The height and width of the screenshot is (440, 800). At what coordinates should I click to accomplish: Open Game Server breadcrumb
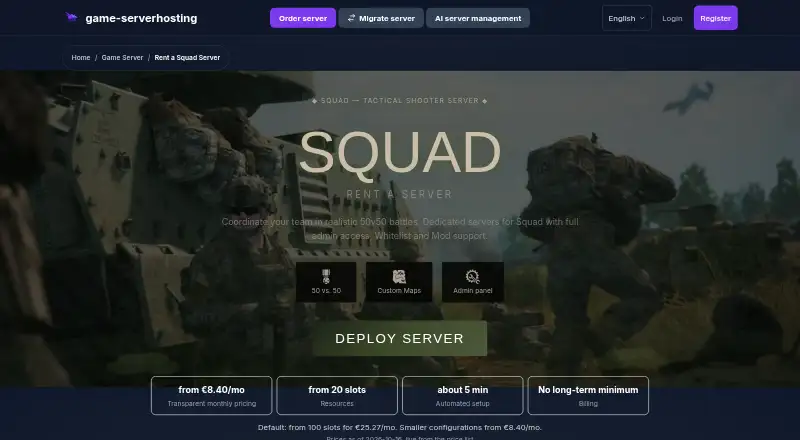(122, 58)
